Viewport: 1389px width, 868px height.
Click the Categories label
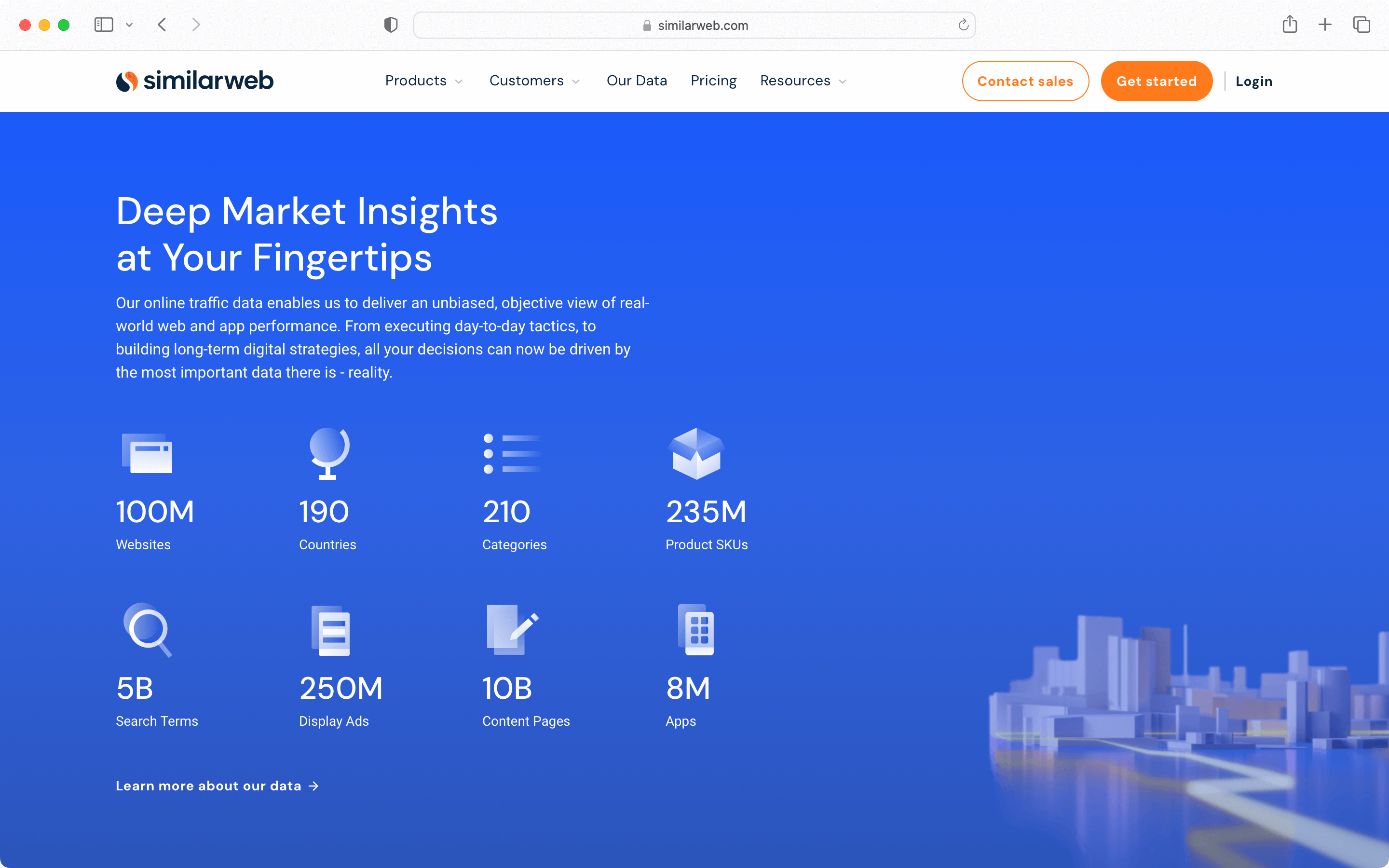point(514,545)
